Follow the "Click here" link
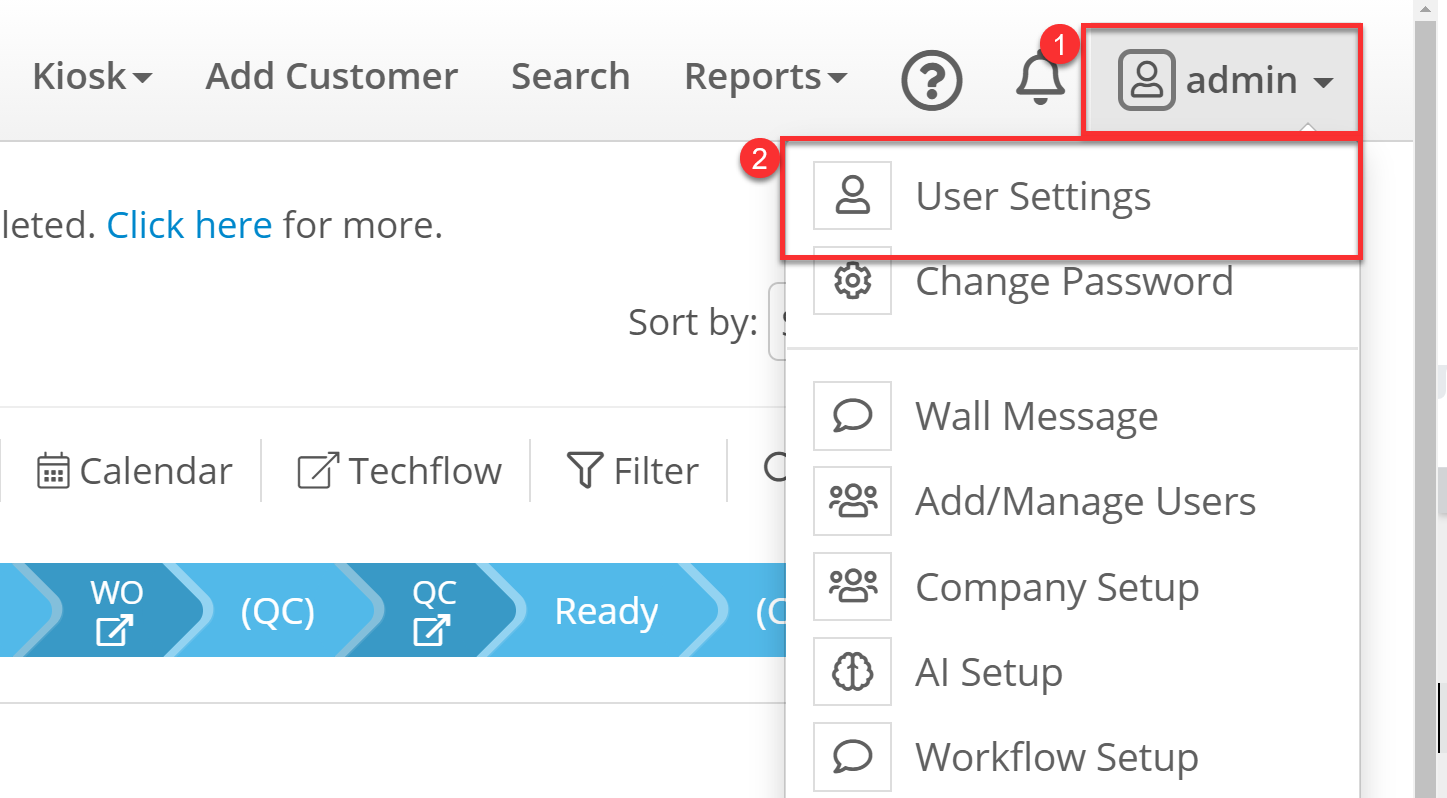This screenshot has width=1447, height=798. coord(189,225)
